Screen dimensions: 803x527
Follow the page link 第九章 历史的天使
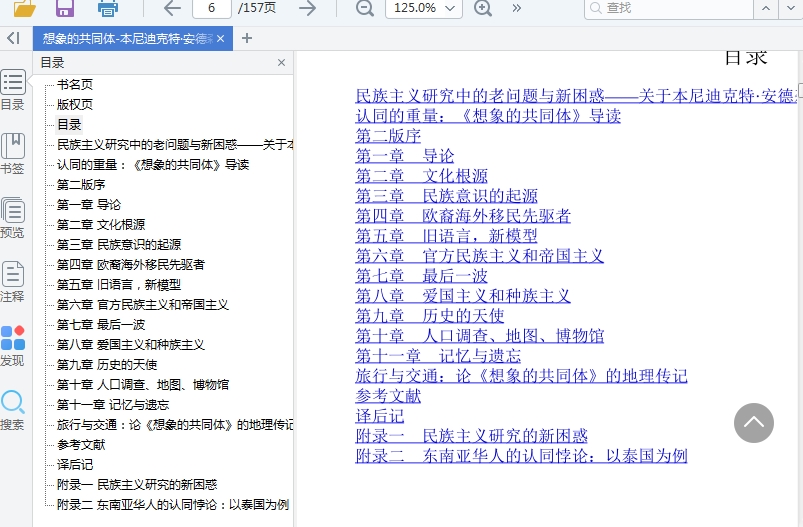(x=430, y=315)
